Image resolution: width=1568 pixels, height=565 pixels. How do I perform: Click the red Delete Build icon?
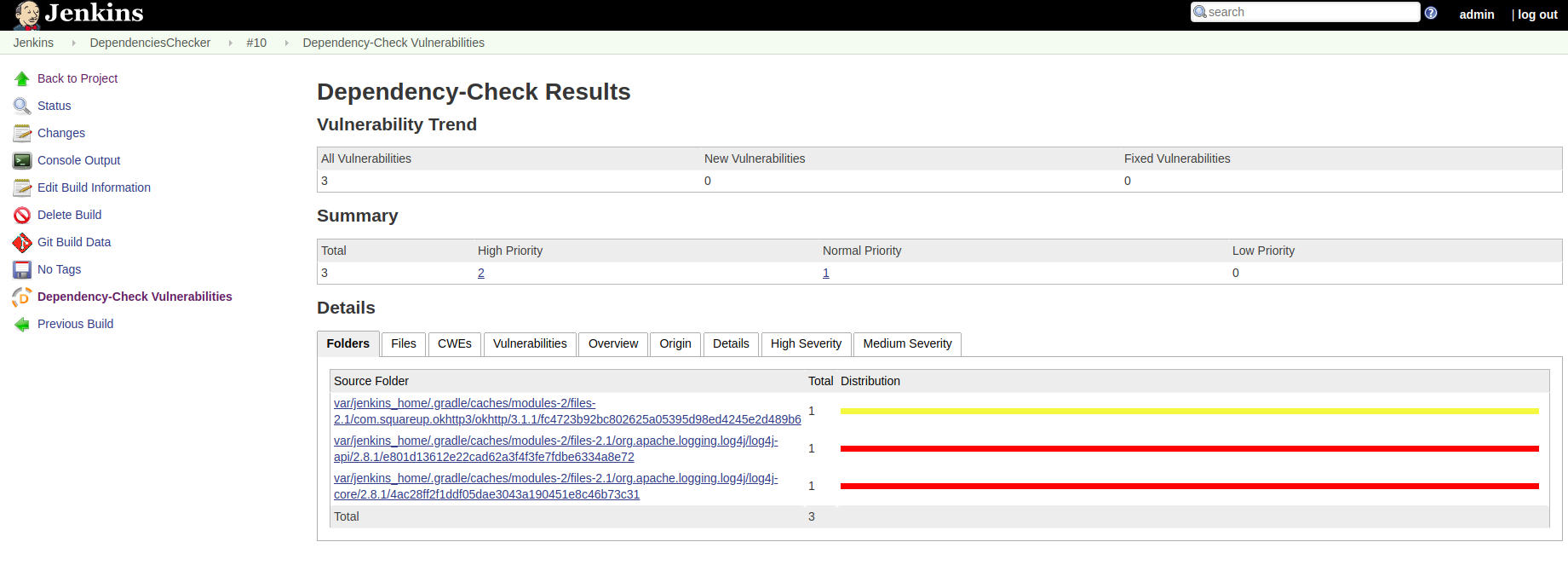tap(22, 215)
